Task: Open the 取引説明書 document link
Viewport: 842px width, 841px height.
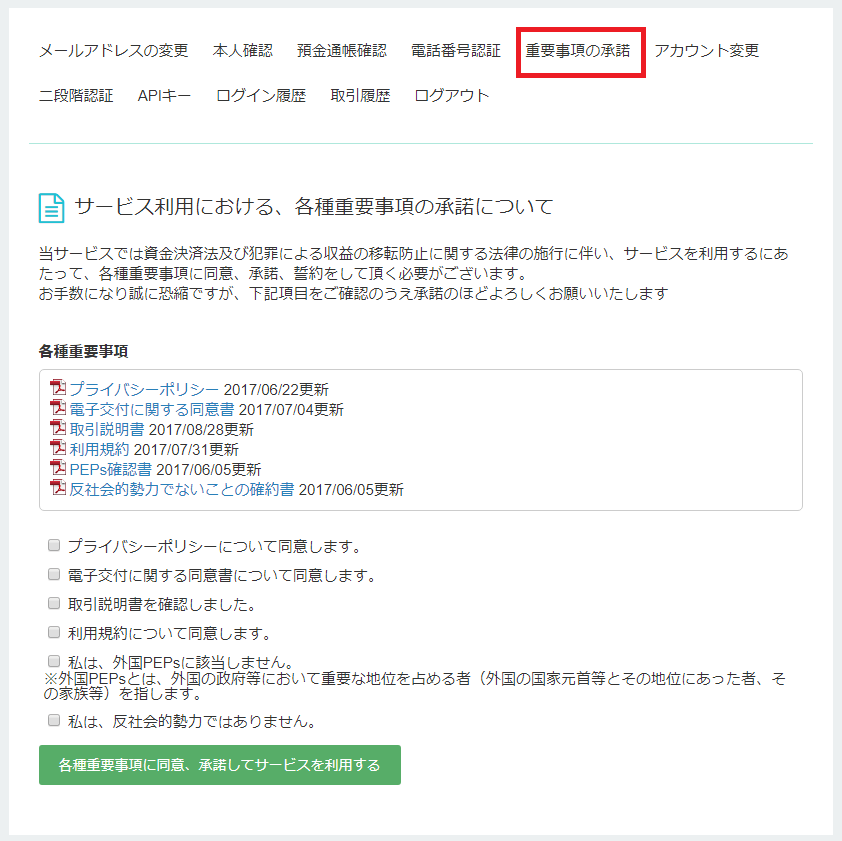Action: click(x=106, y=429)
